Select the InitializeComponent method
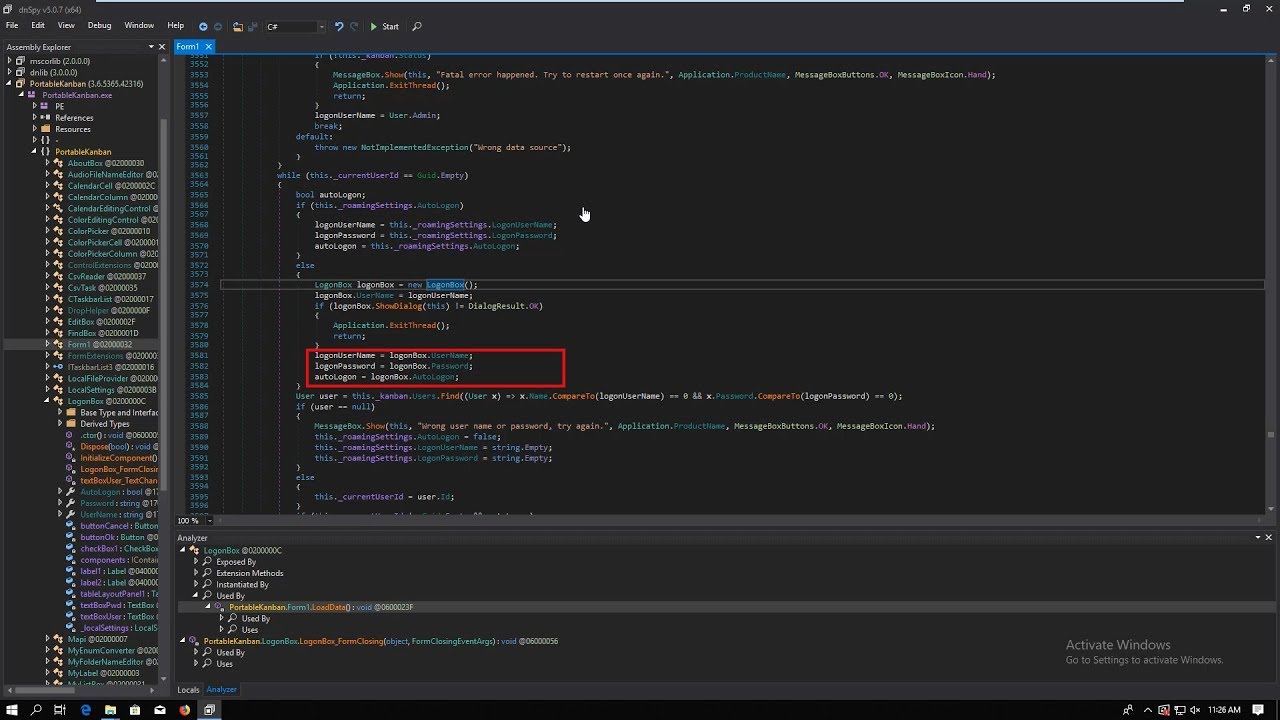This screenshot has width=1280, height=720. [118, 458]
